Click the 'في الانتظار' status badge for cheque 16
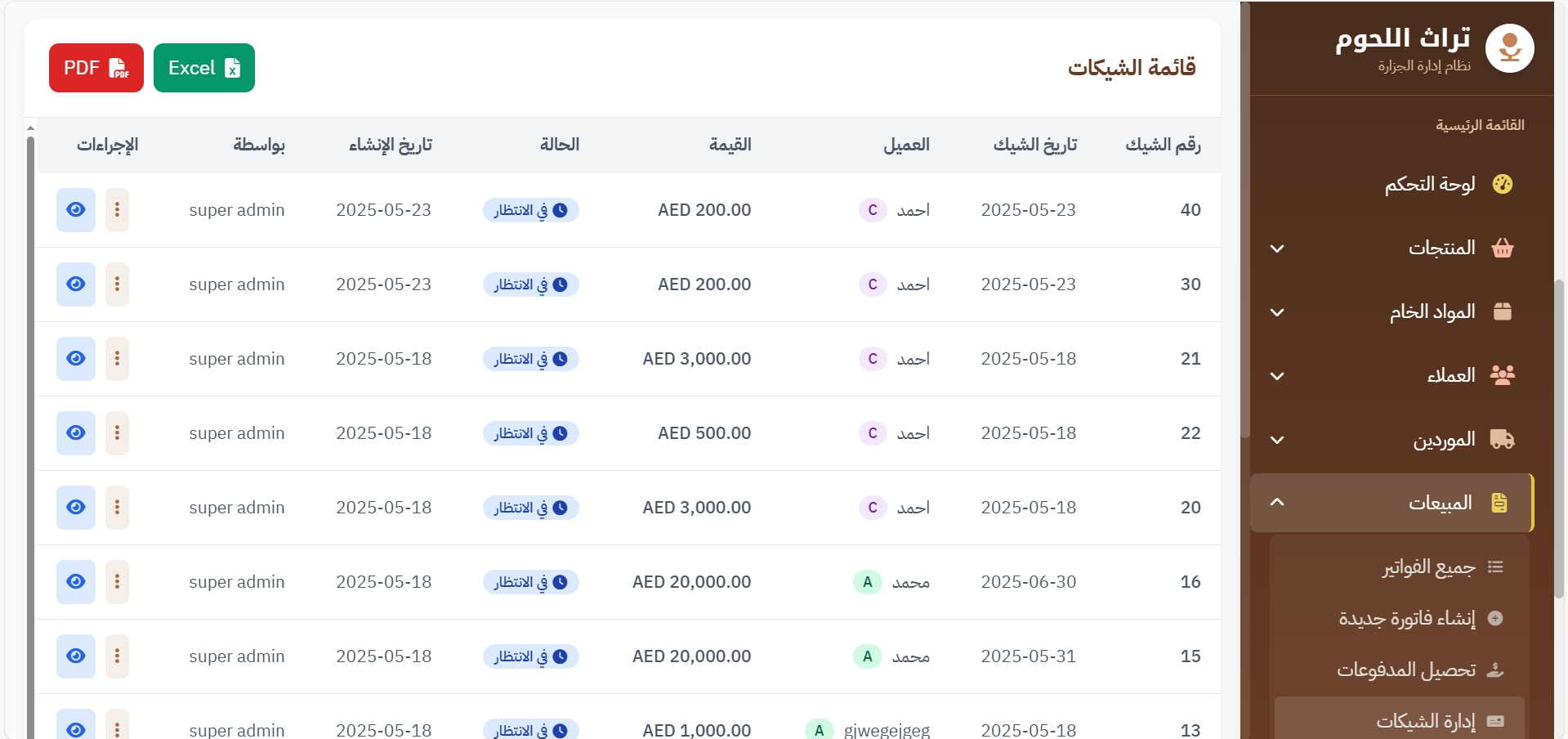Viewport: 1568px width, 739px height. point(530,582)
